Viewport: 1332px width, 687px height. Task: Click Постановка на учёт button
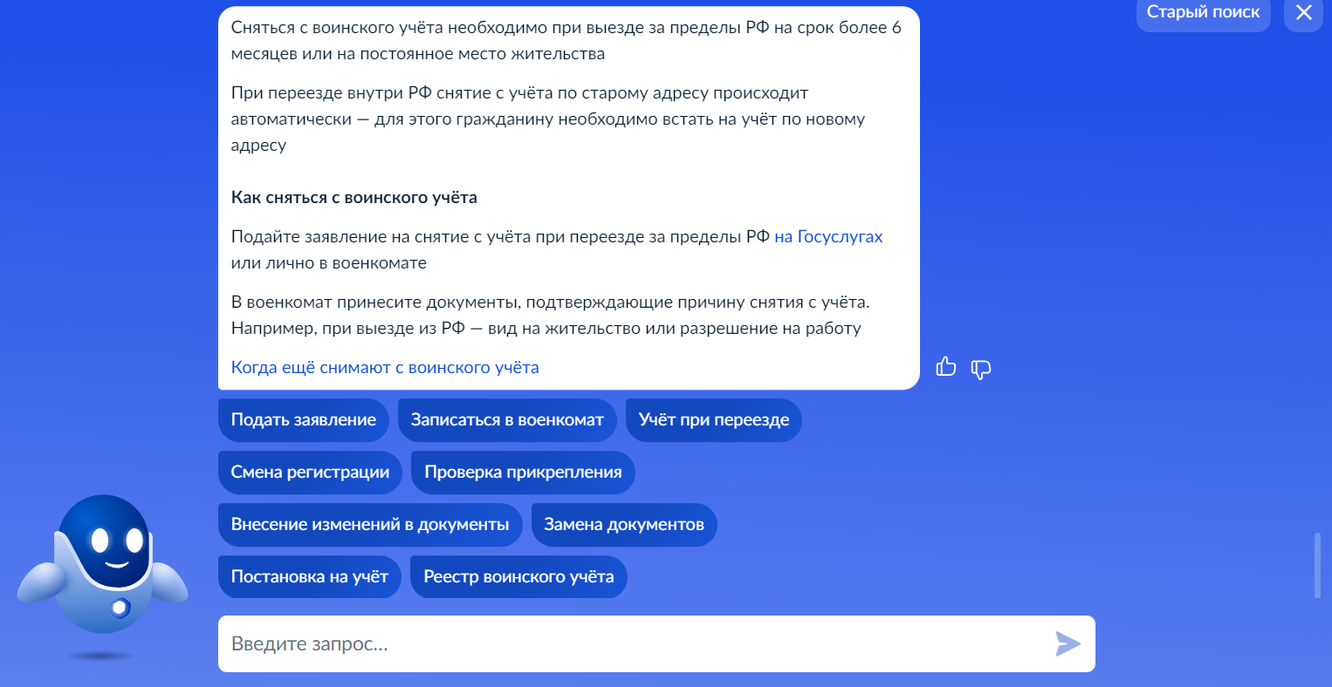(x=309, y=576)
